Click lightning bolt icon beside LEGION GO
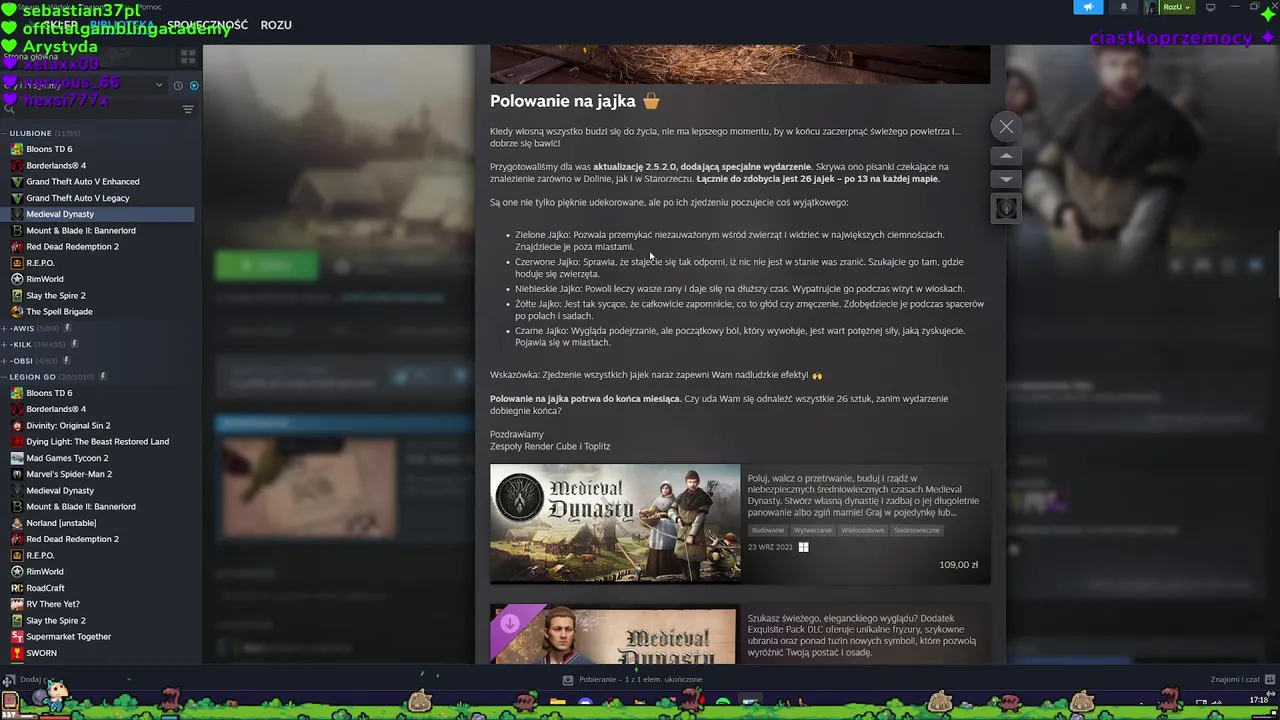This screenshot has height=720, width=1280. click(x=102, y=377)
